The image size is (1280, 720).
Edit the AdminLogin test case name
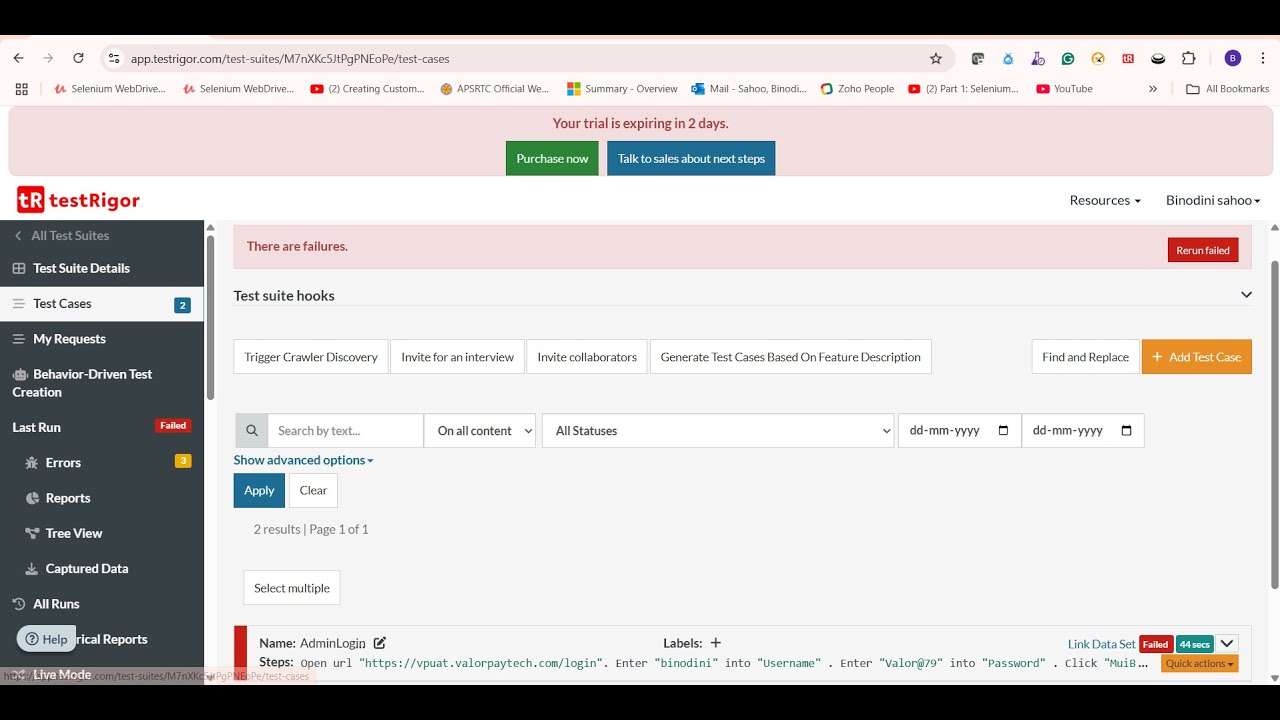point(380,643)
